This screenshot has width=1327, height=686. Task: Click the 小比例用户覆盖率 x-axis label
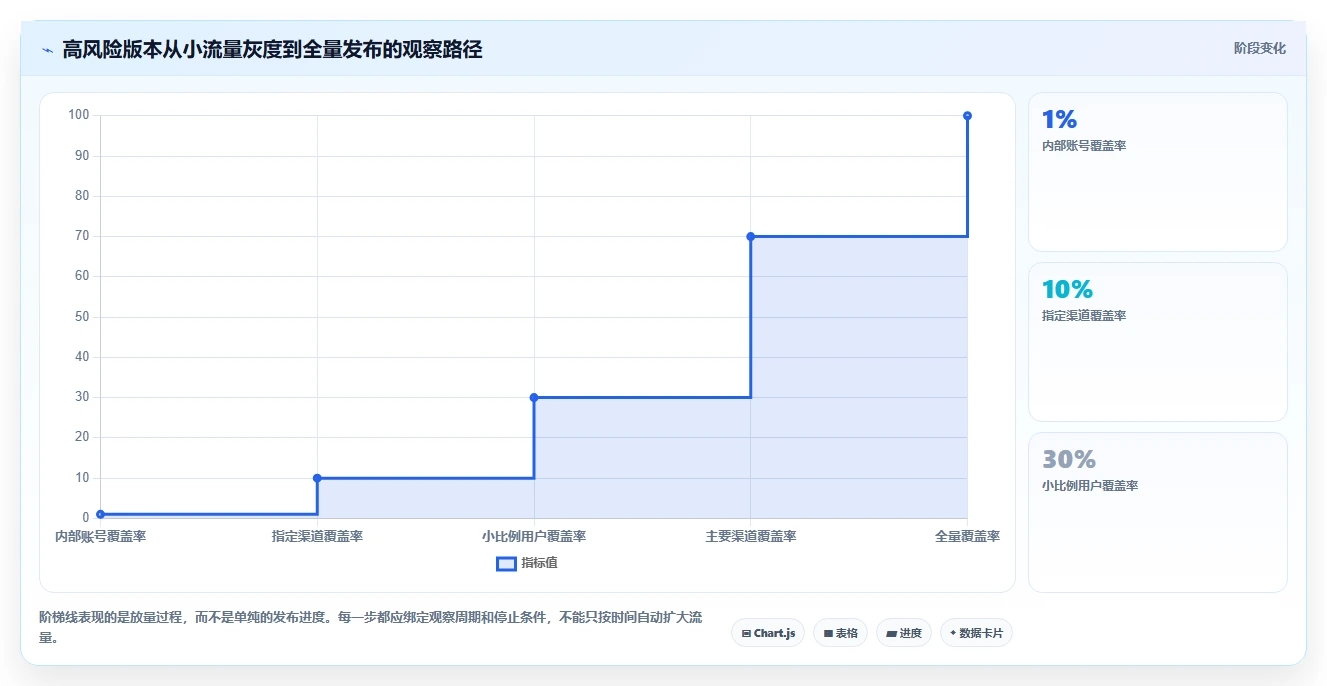tap(534, 537)
